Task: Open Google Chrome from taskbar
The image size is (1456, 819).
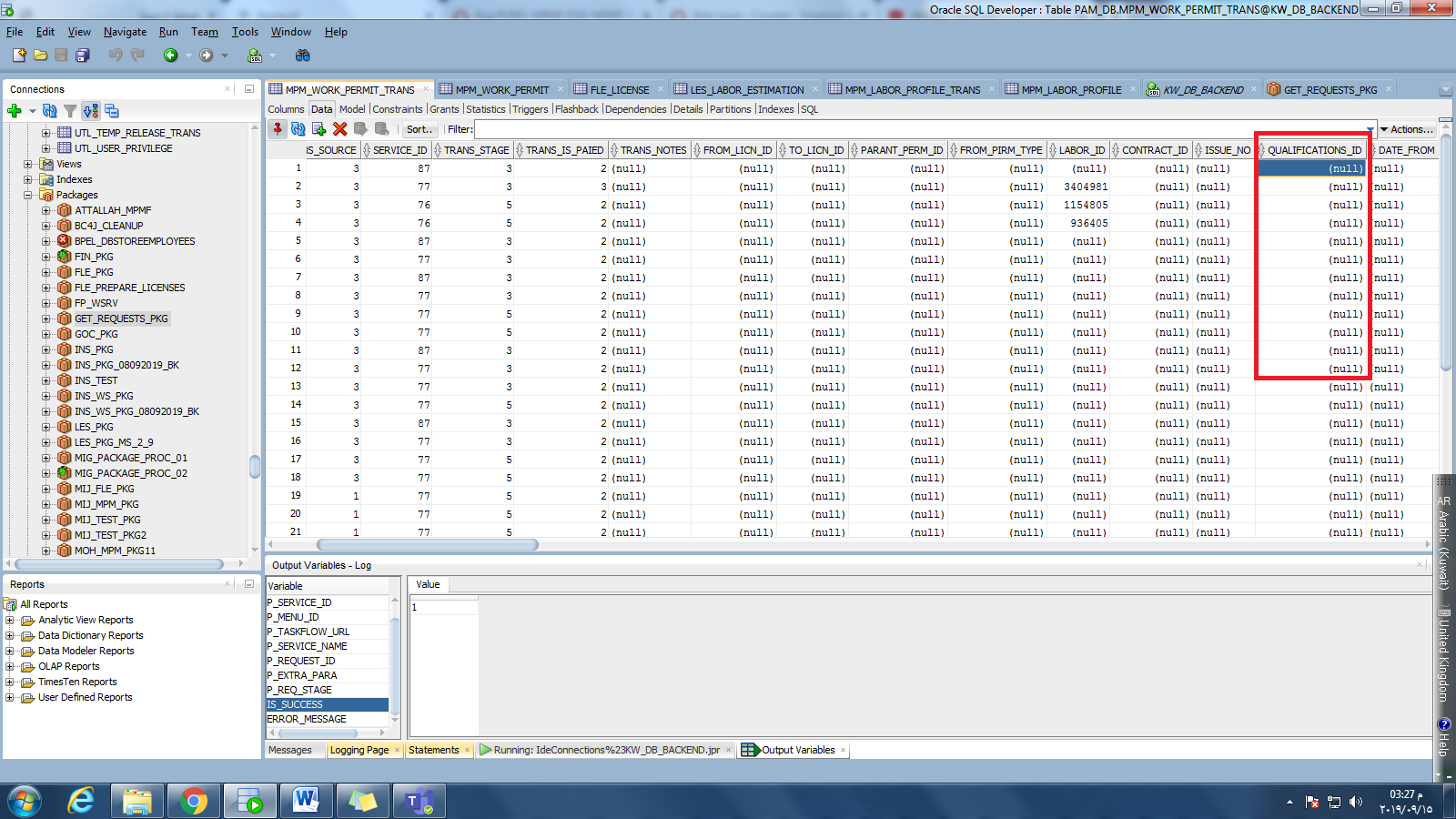Action: click(x=193, y=802)
